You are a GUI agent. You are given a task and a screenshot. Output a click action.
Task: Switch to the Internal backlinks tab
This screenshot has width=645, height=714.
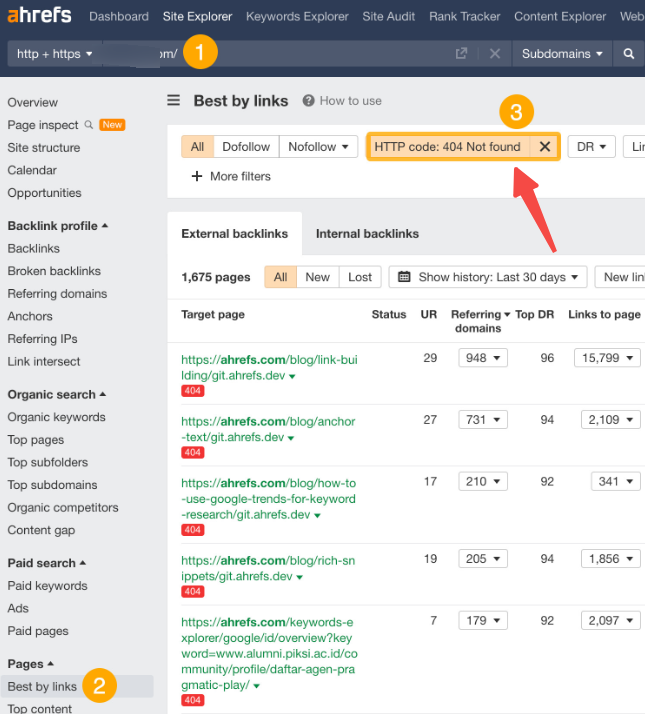pyautogui.click(x=367, y=234)
